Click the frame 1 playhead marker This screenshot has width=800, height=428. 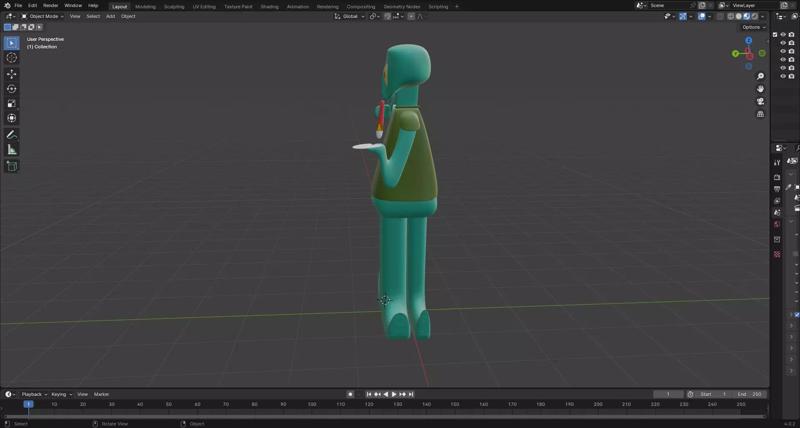(x=29, y=404)
